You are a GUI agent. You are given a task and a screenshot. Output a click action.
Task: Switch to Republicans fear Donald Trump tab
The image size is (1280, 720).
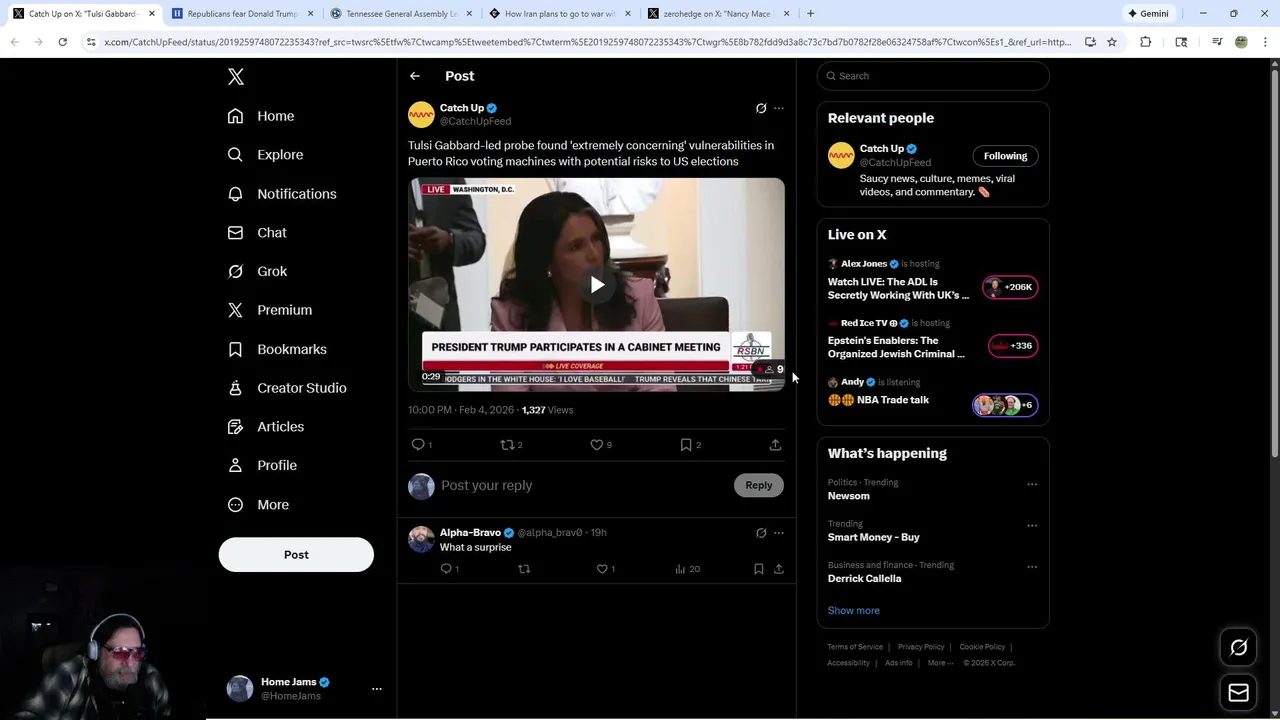coord(242,14)
